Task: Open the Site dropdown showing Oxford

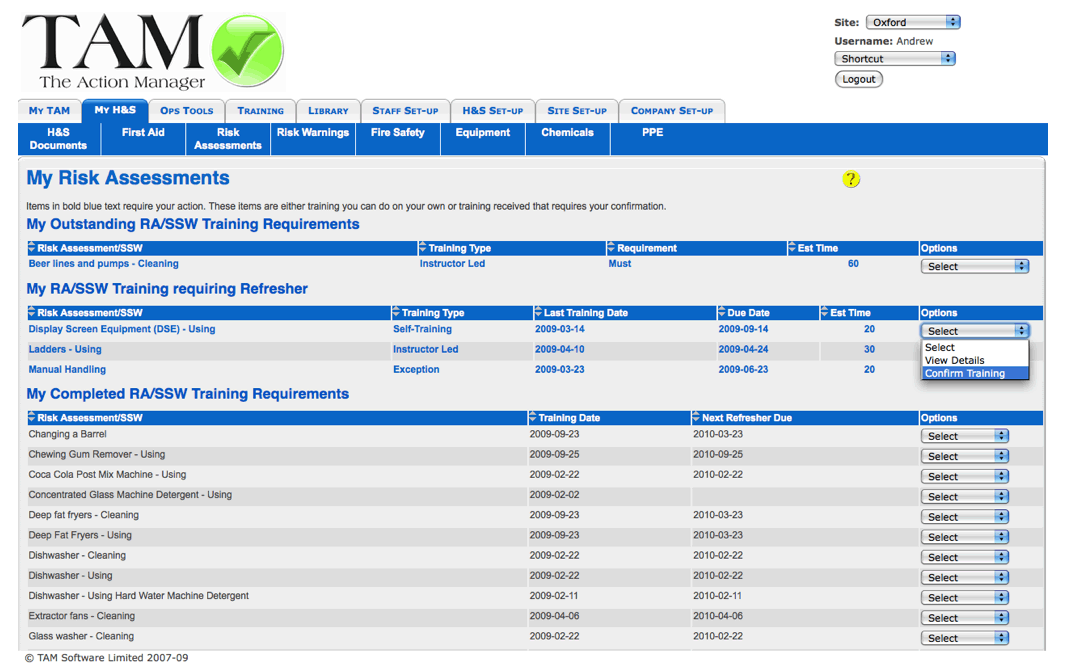Action: [912, 22]
